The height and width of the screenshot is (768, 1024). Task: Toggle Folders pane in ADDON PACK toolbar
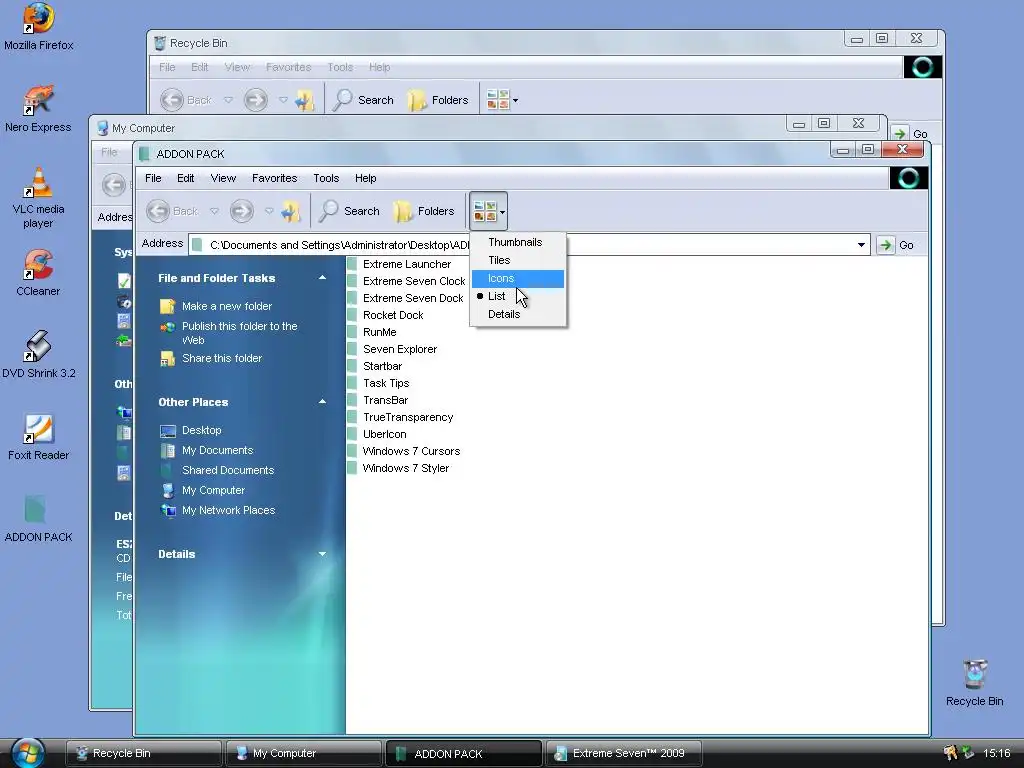click(x=424, y=211)
